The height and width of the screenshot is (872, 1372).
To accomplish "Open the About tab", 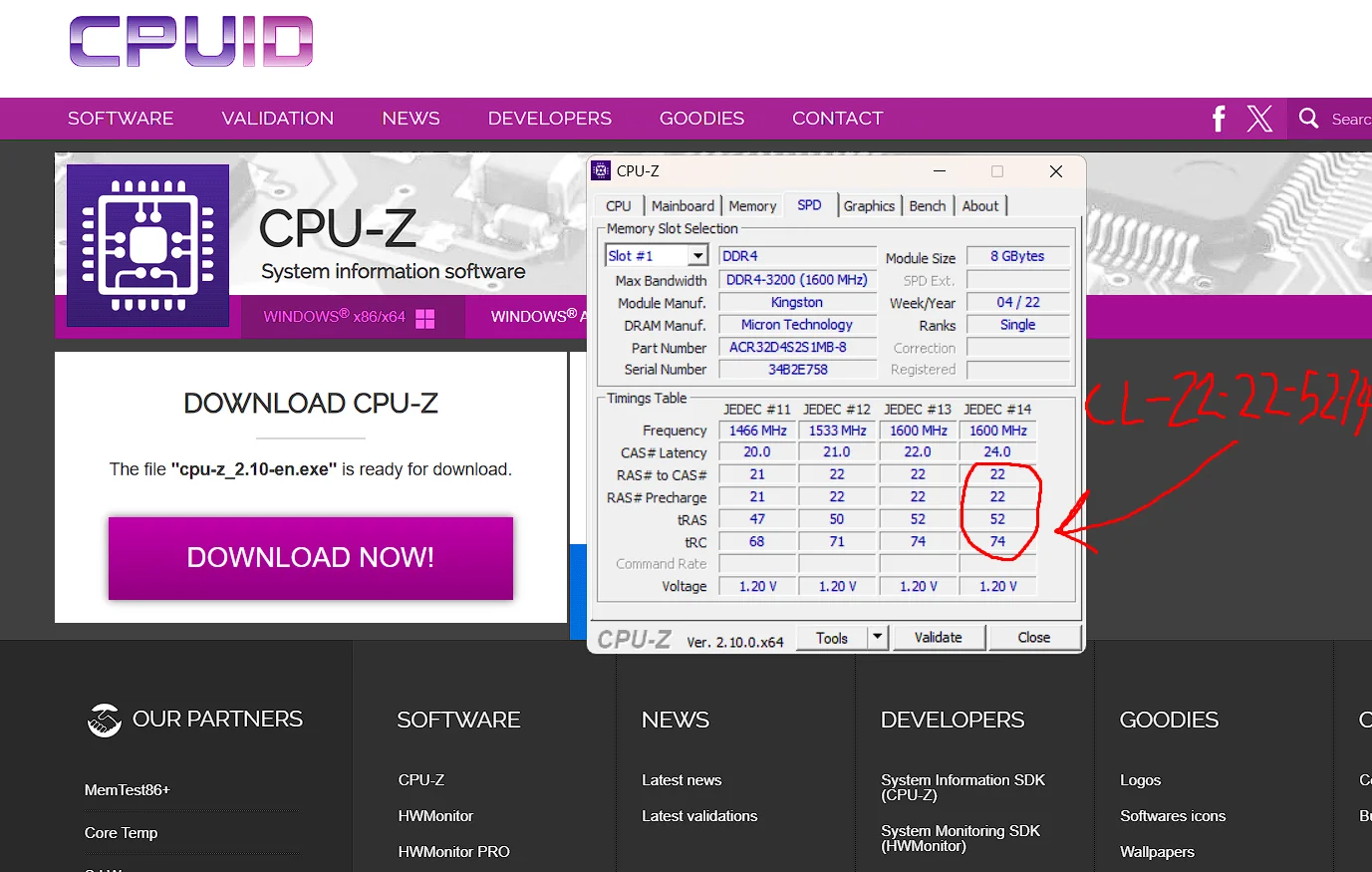I will click(x=980, y=206).
